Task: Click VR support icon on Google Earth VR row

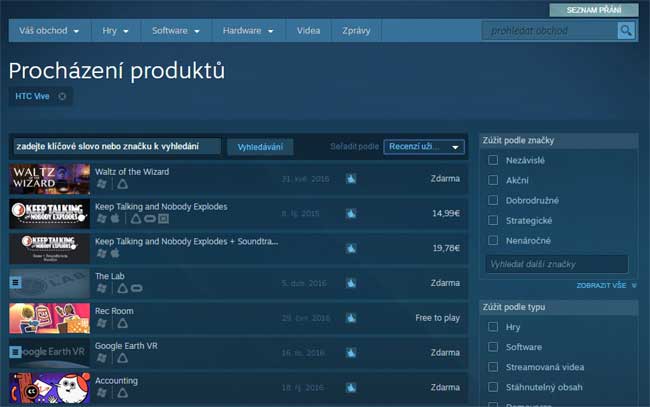Action: coord(351,353)
